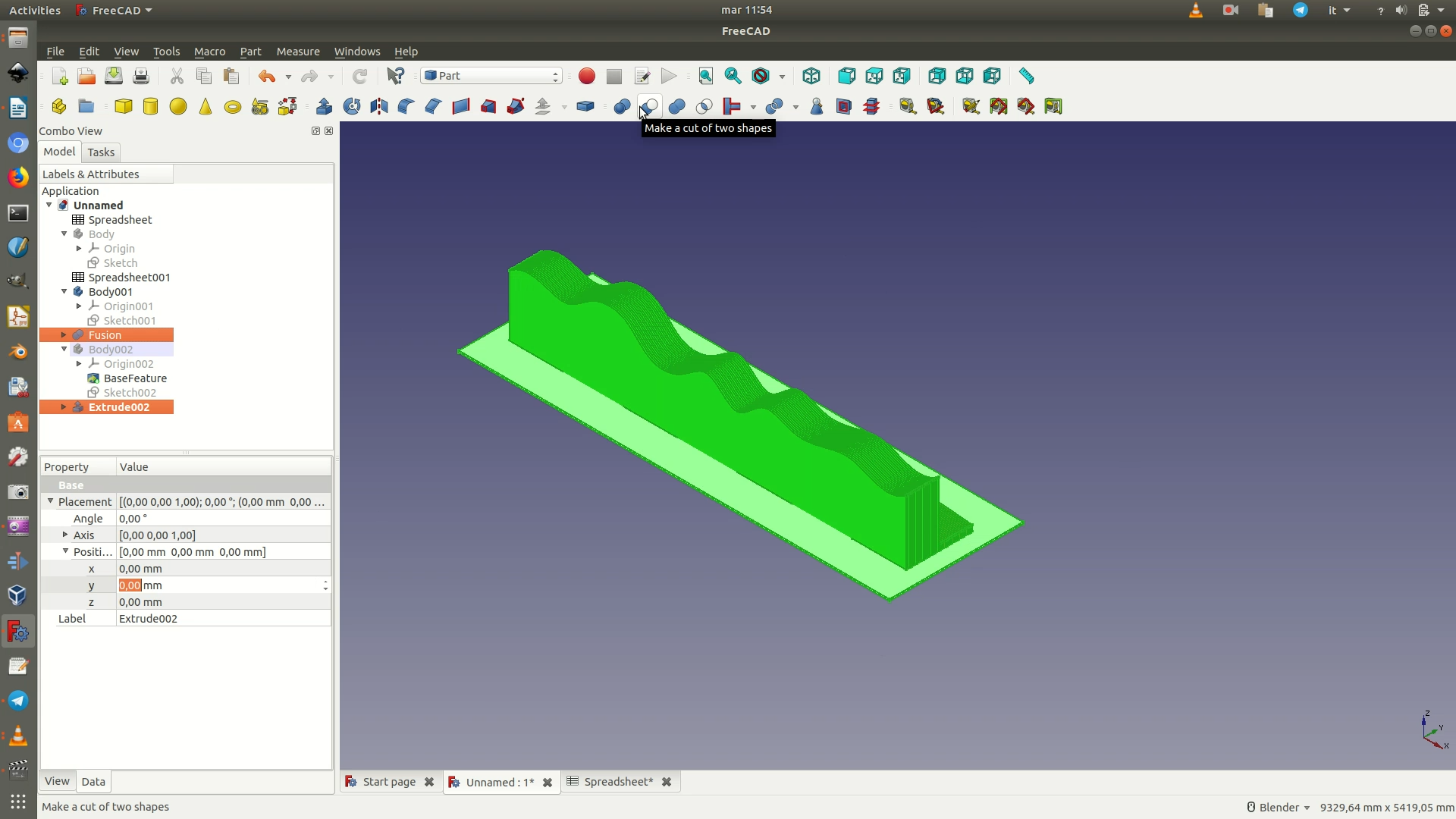Create a Cone primitive
This screenshot has height=819, width=1456.
206,107
